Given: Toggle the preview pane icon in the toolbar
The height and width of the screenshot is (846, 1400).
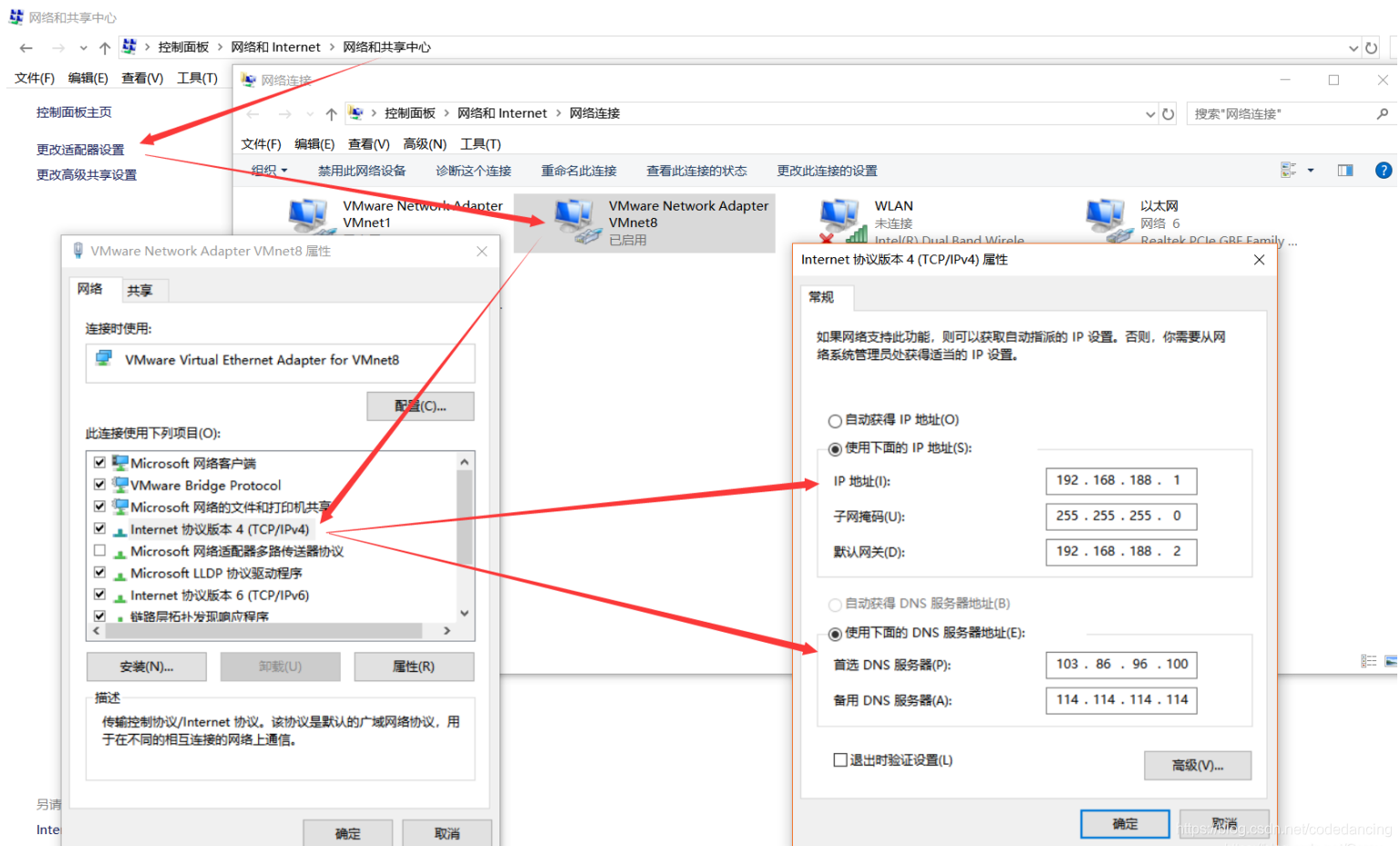Looking at the screenshot, I should 1343,170.
